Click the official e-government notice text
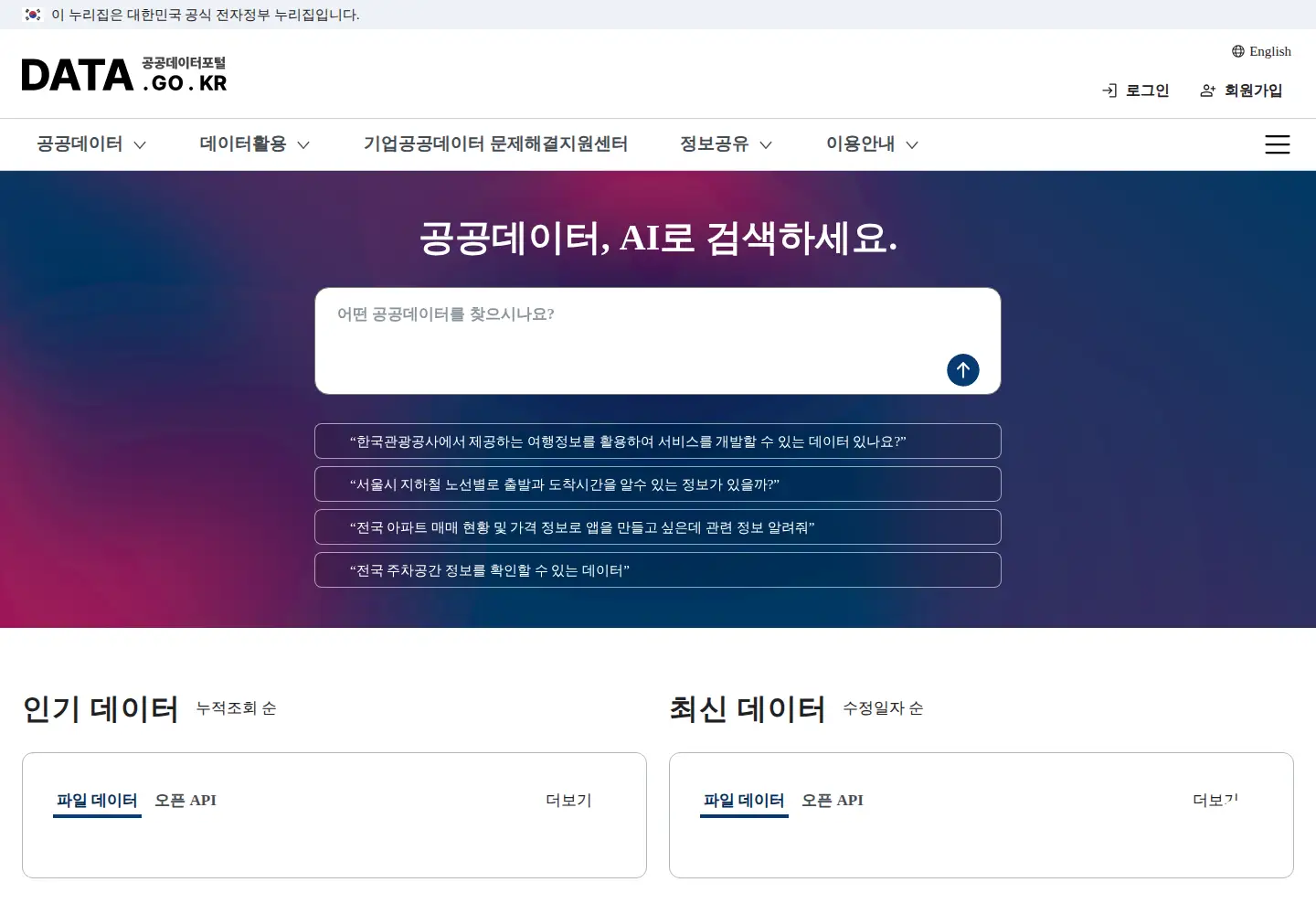1316x914 pixels. click(x=206, y=15)
